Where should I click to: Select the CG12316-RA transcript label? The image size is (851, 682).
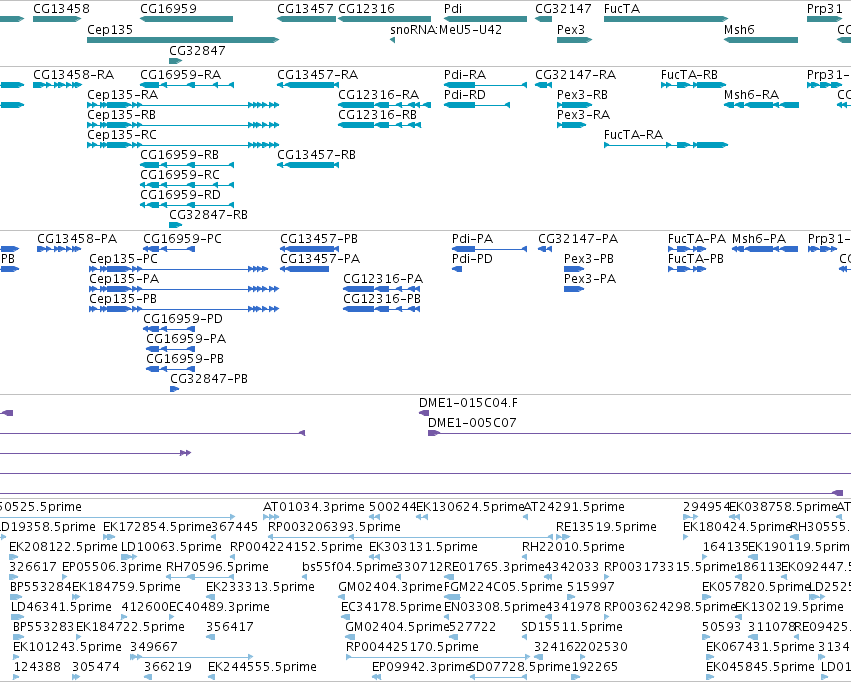(x=379, y=95)
